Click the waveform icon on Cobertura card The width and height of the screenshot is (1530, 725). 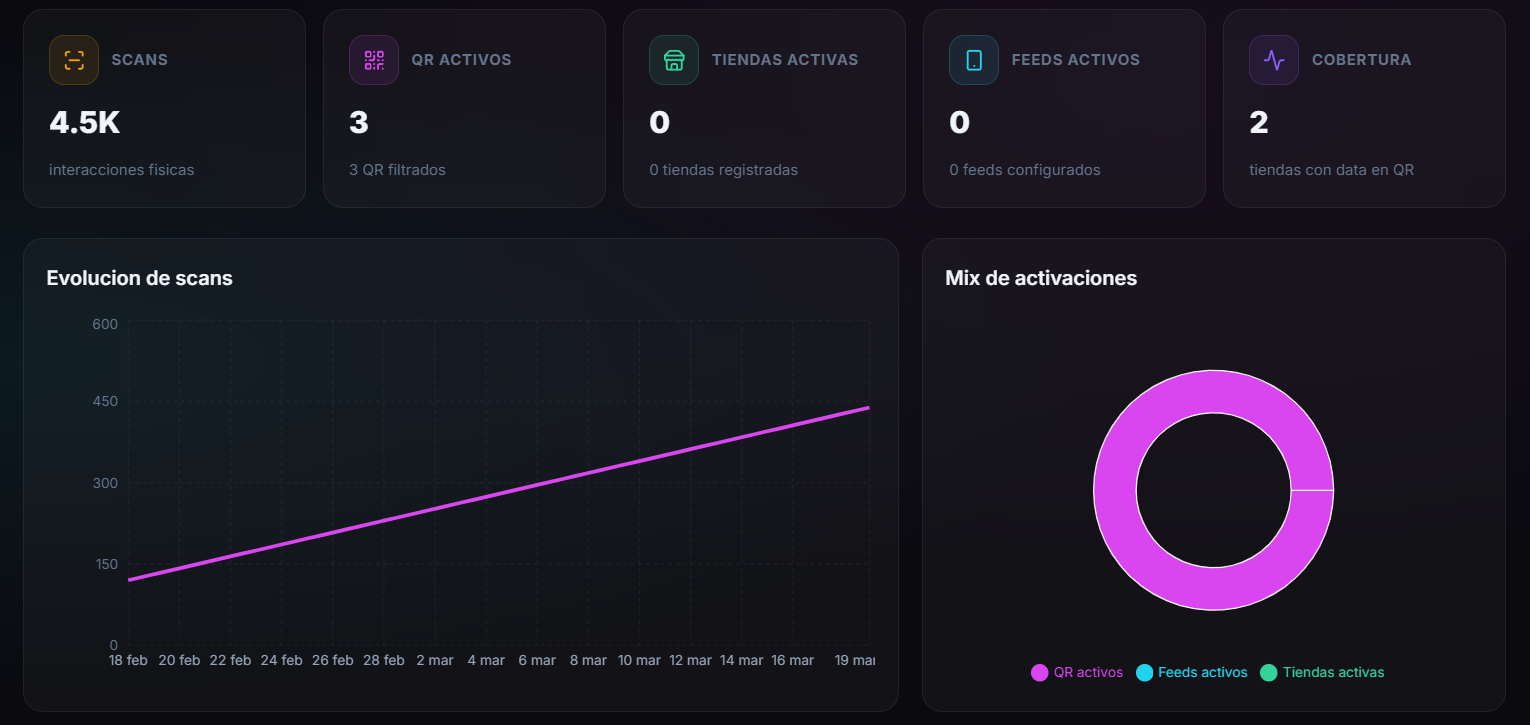pos(1273,60)
